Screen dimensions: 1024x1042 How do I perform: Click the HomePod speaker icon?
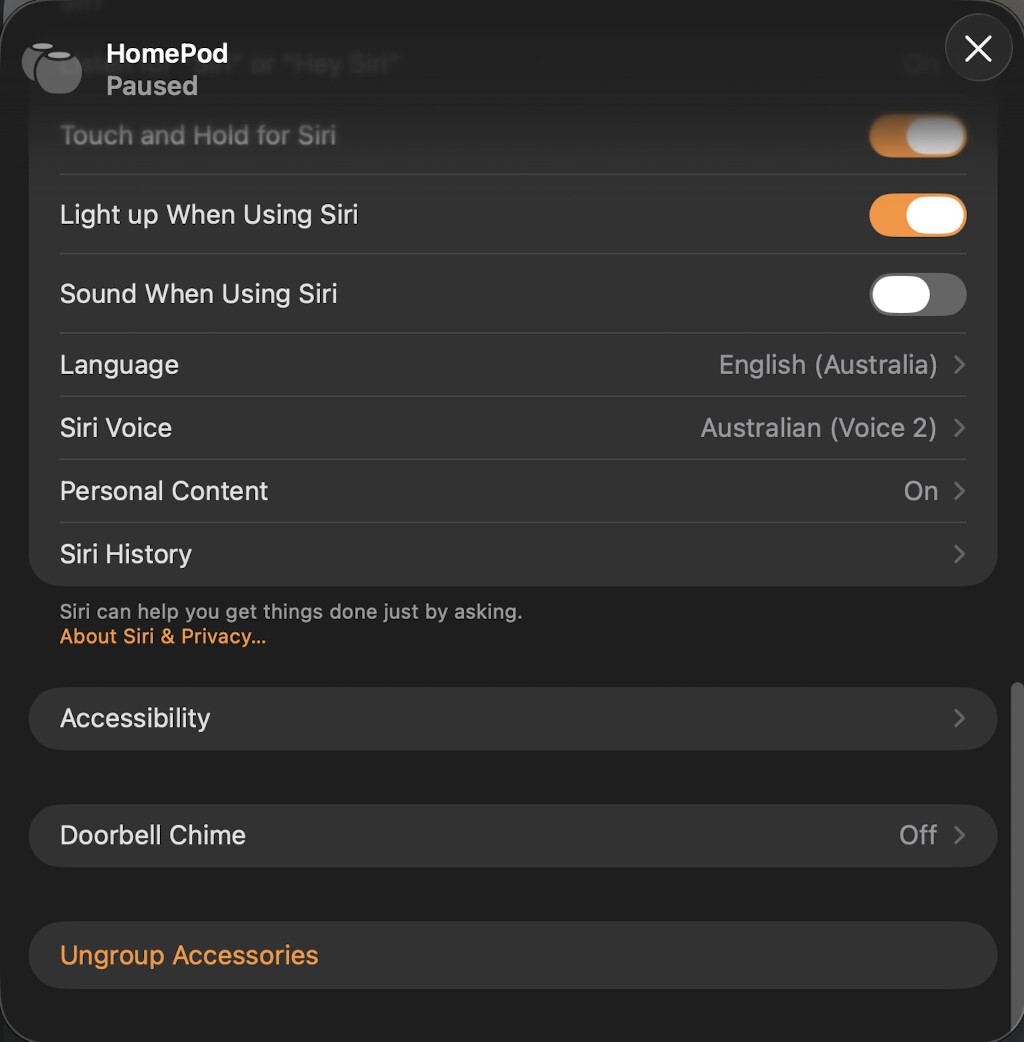point(52,68)
